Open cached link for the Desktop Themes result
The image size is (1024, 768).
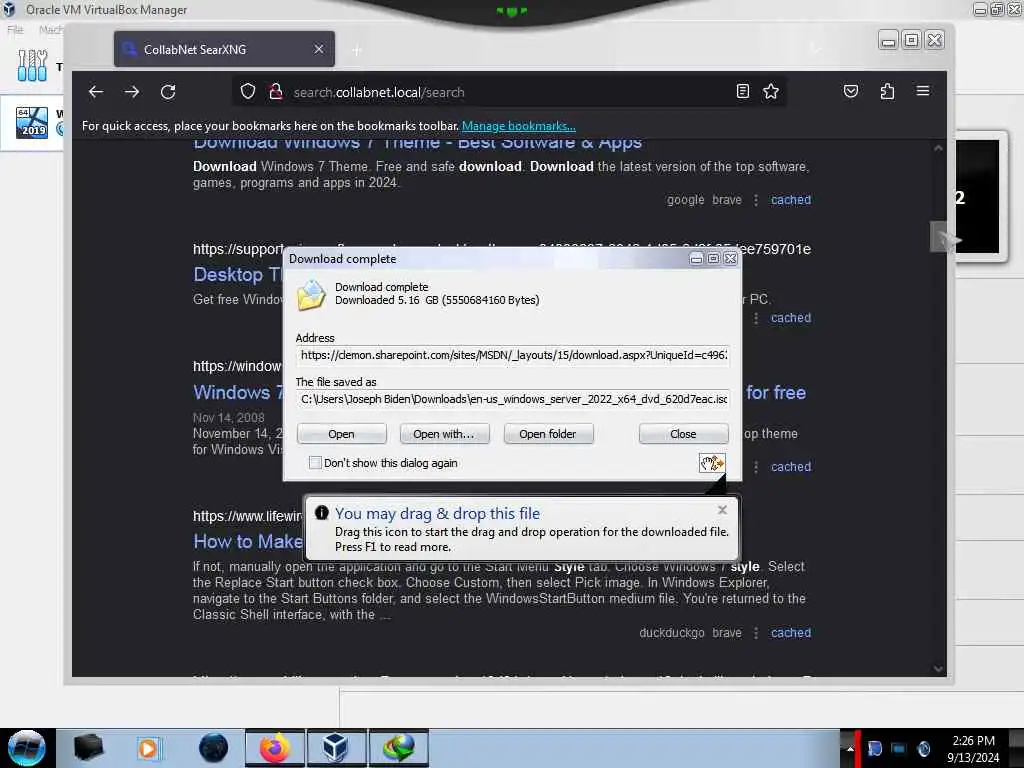(791, 318)
